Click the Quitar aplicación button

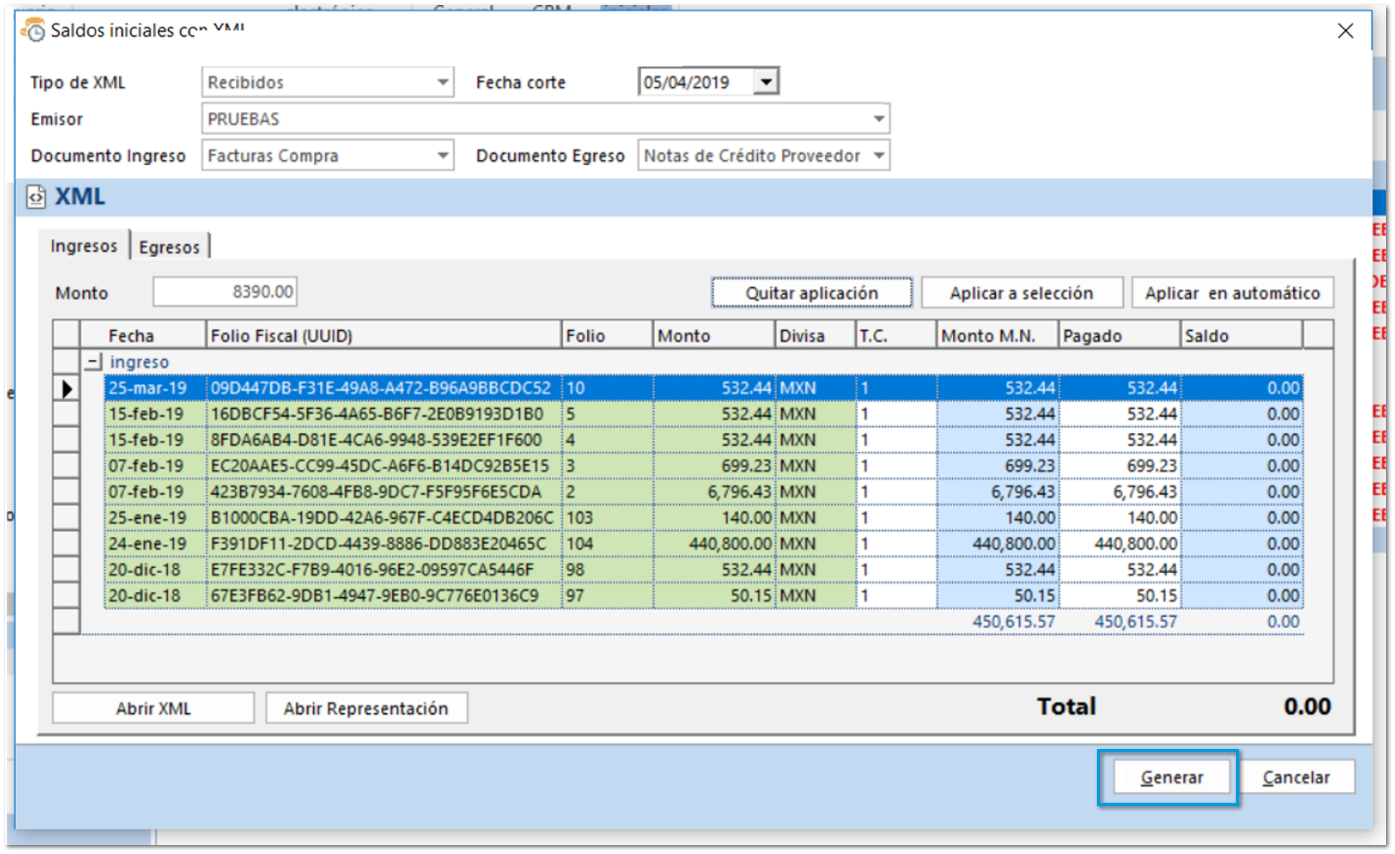click(x=811, y=293)
